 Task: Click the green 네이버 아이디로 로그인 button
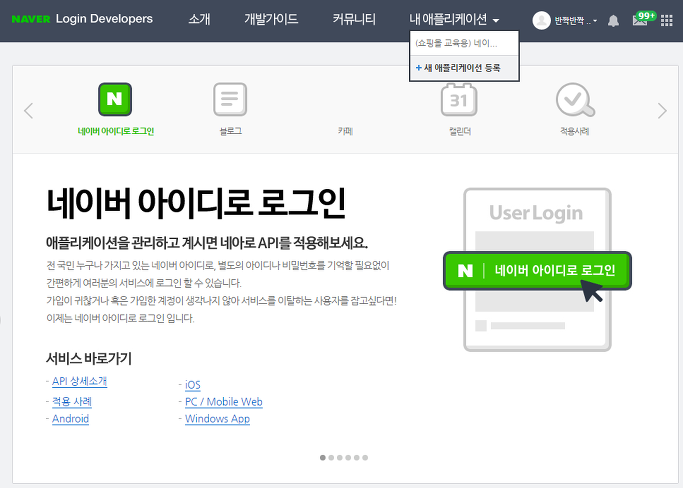tap(537, 271)
